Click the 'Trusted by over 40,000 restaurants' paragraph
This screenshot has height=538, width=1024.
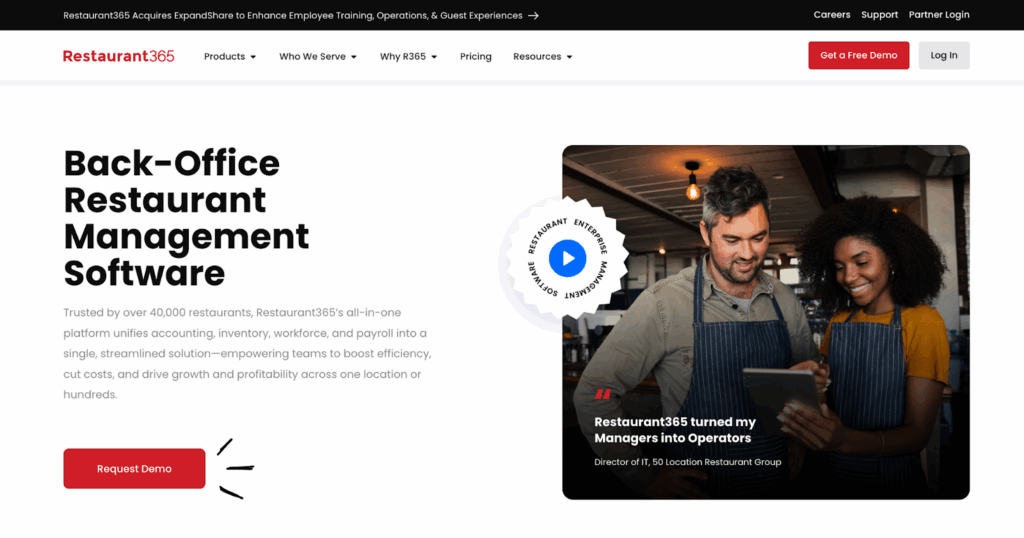point(248,353)
